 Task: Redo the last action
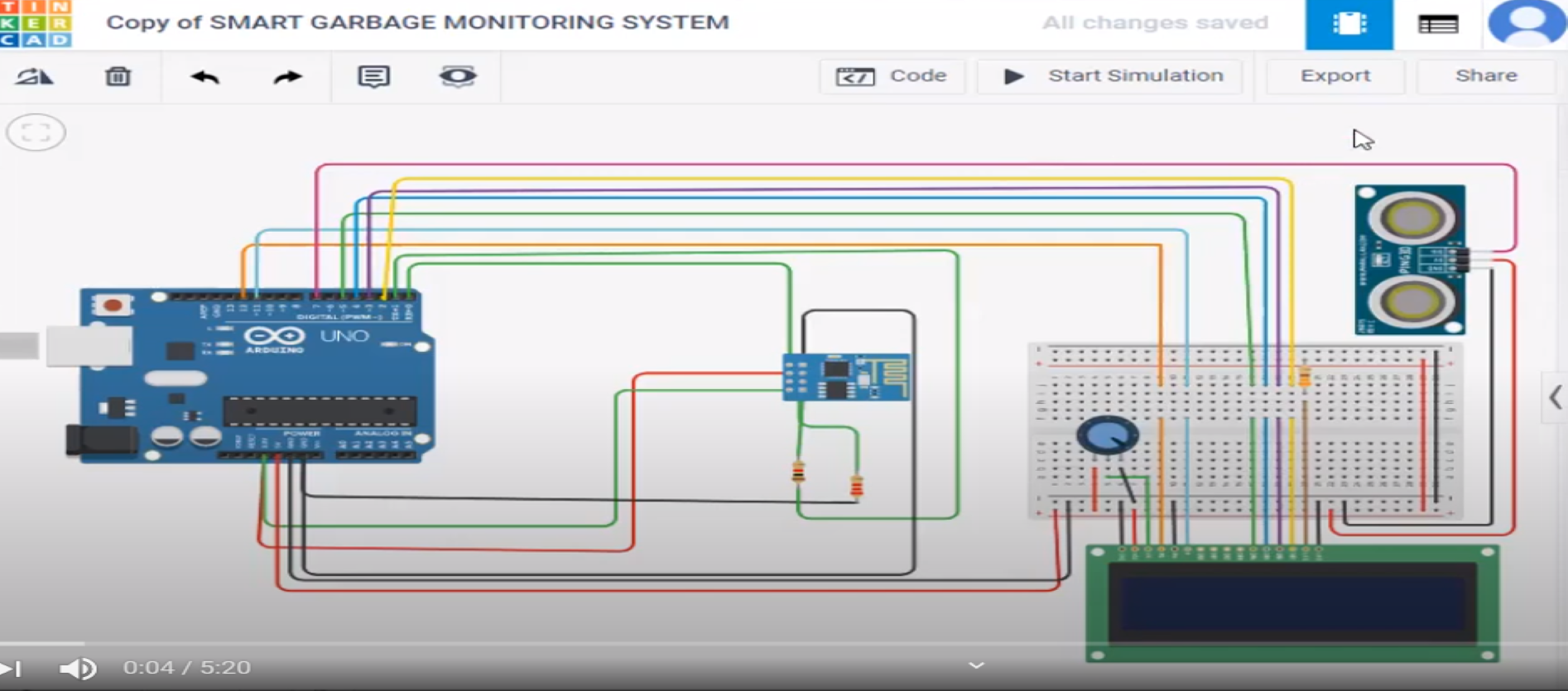click(x=287, y=77)
